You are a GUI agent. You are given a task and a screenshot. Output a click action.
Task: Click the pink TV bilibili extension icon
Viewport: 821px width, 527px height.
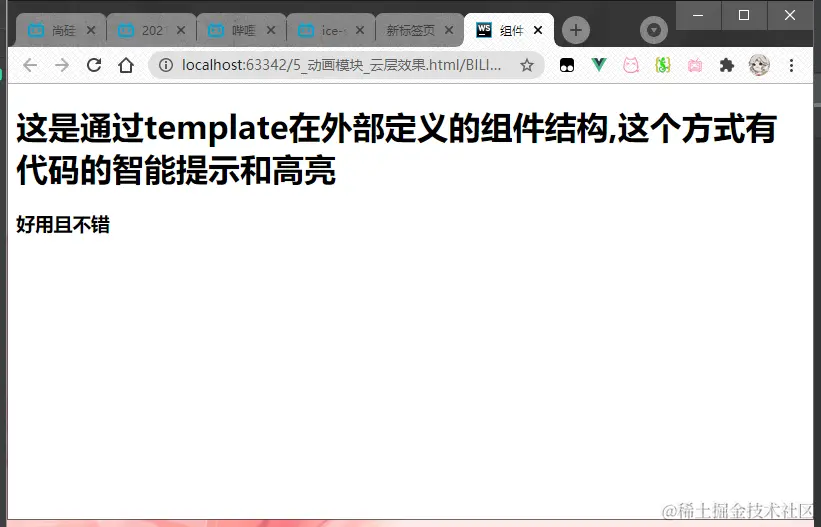[695, 65]
